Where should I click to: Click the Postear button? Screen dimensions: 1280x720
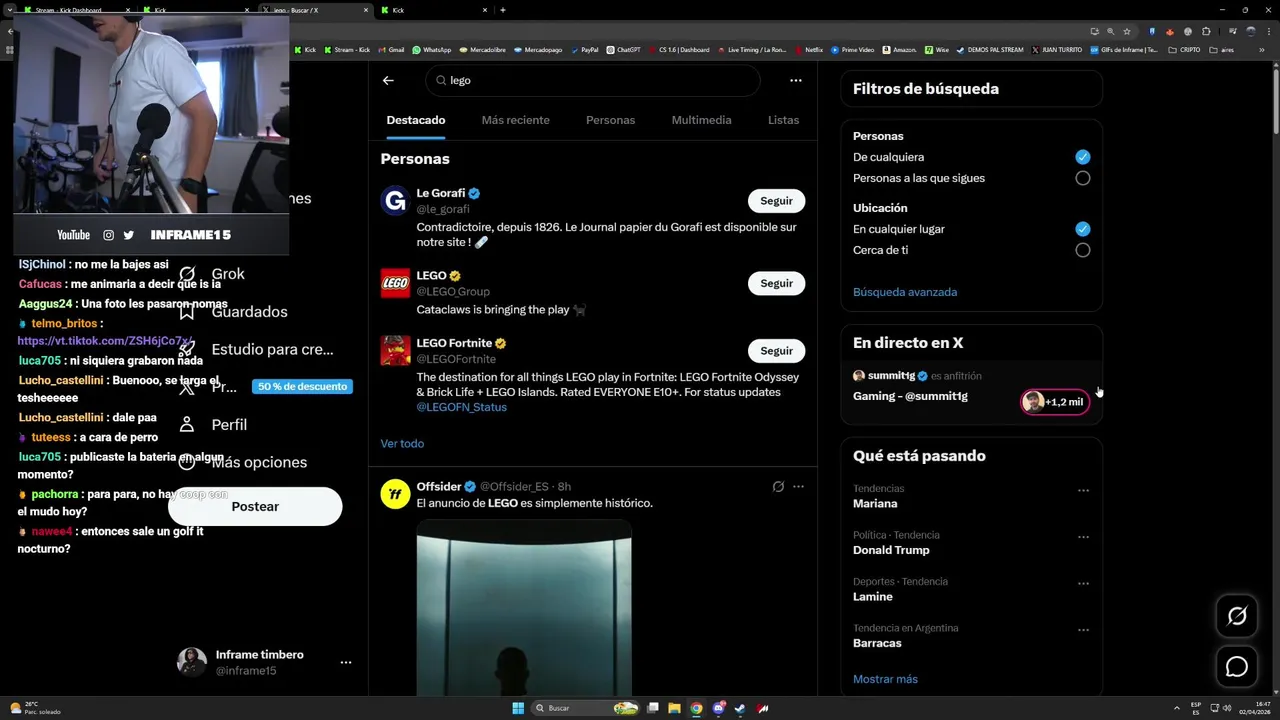coord(255,506)
